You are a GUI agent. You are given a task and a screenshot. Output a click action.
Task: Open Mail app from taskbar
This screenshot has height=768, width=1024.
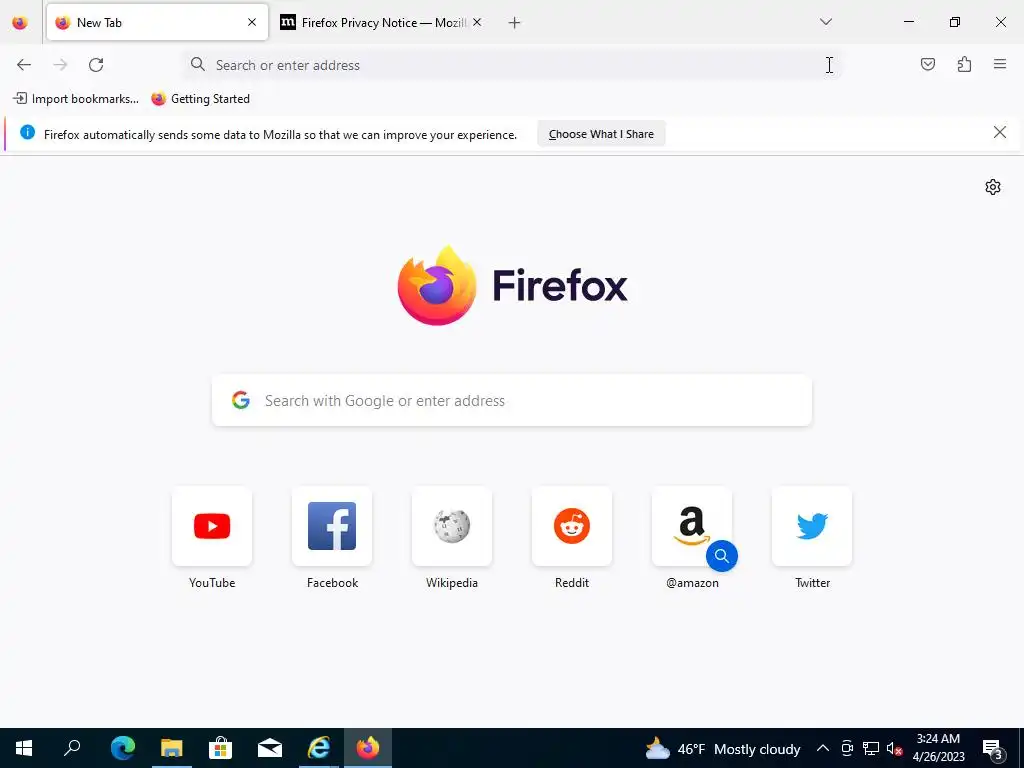click(x=270, y=748)
